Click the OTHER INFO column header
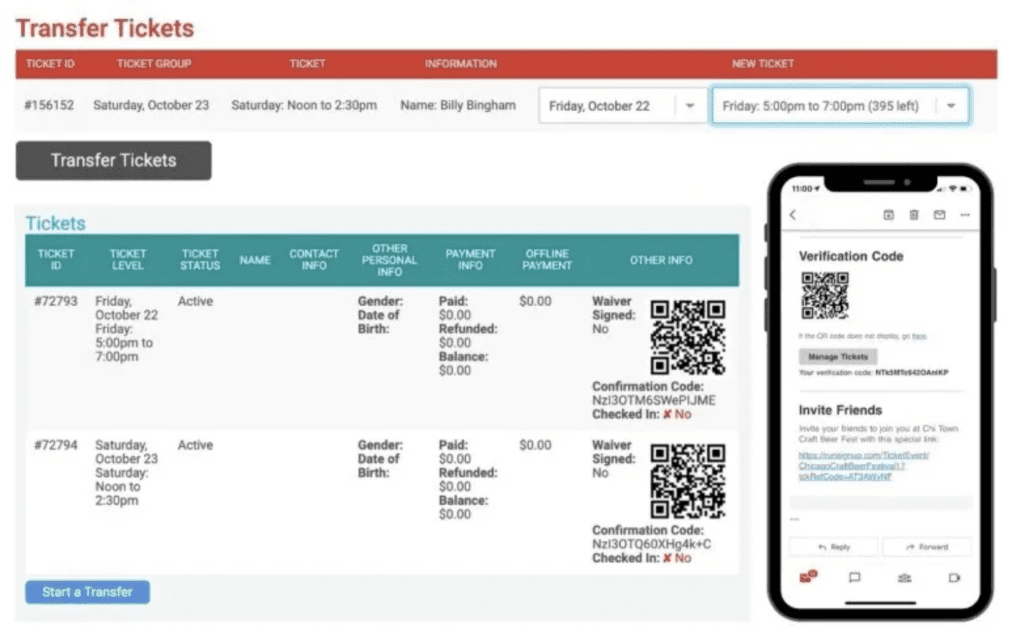The height and width of the screenshot is (635, 1024). 661,260
